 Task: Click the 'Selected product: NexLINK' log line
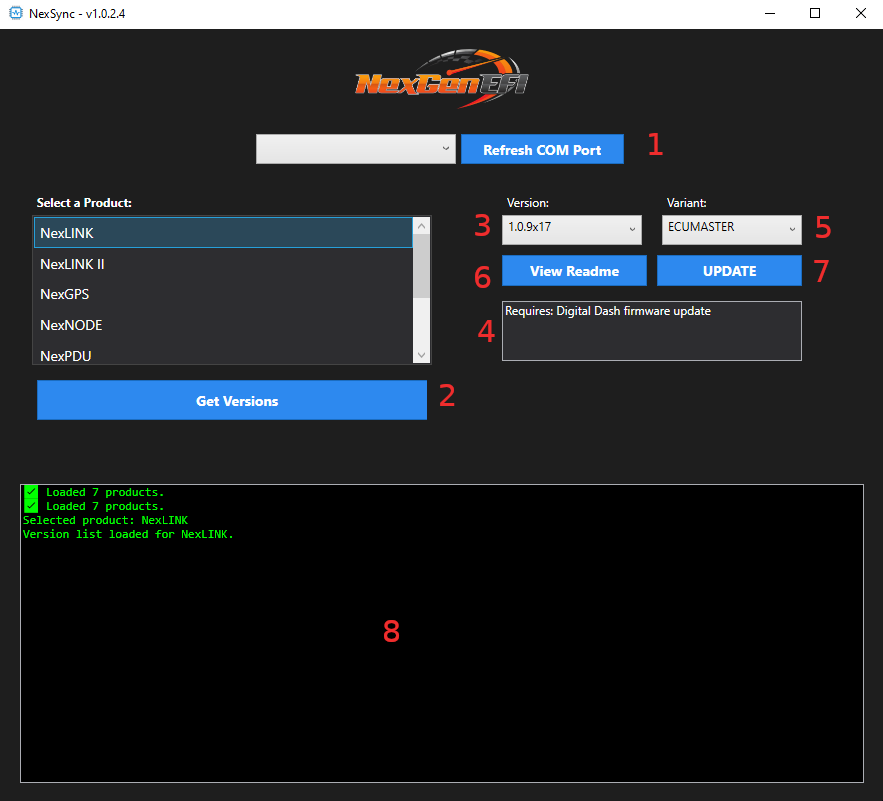105,520
